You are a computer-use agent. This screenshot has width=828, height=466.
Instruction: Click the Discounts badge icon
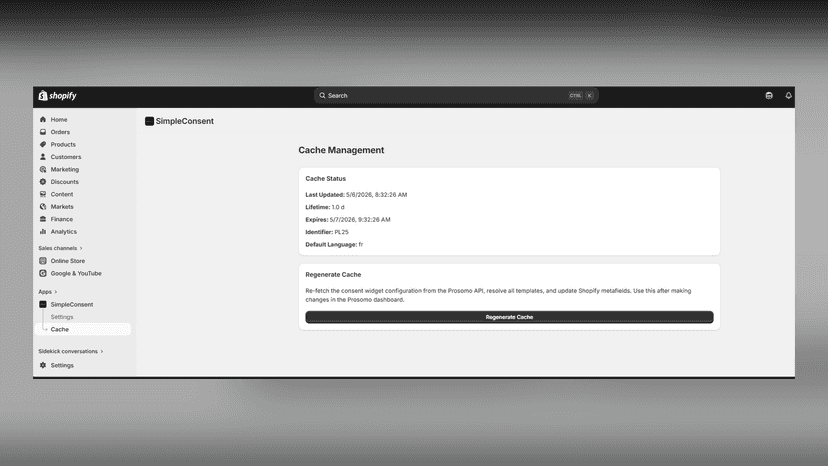43,182
